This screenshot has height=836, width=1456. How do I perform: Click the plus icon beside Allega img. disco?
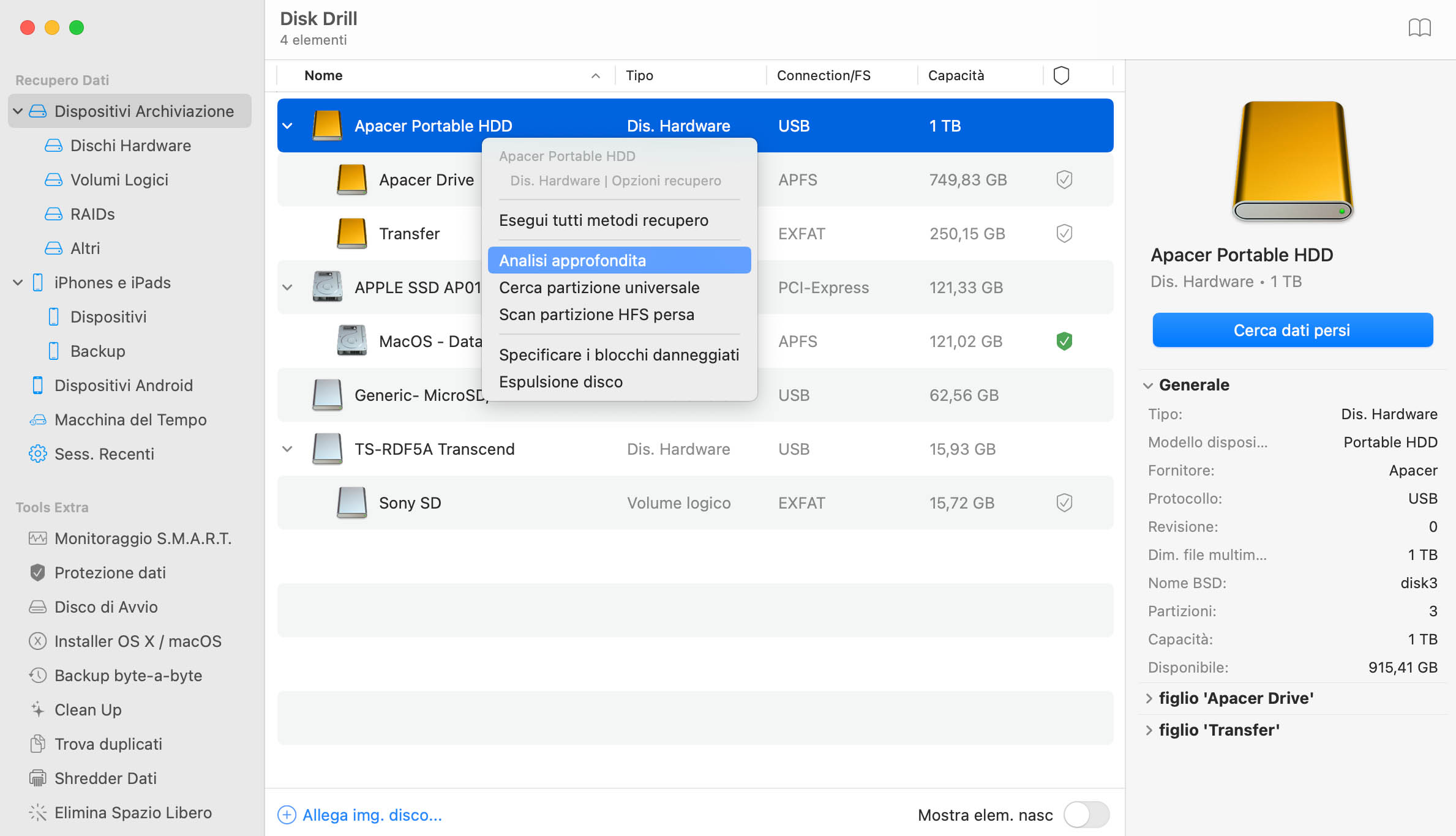tap(287, 815)
